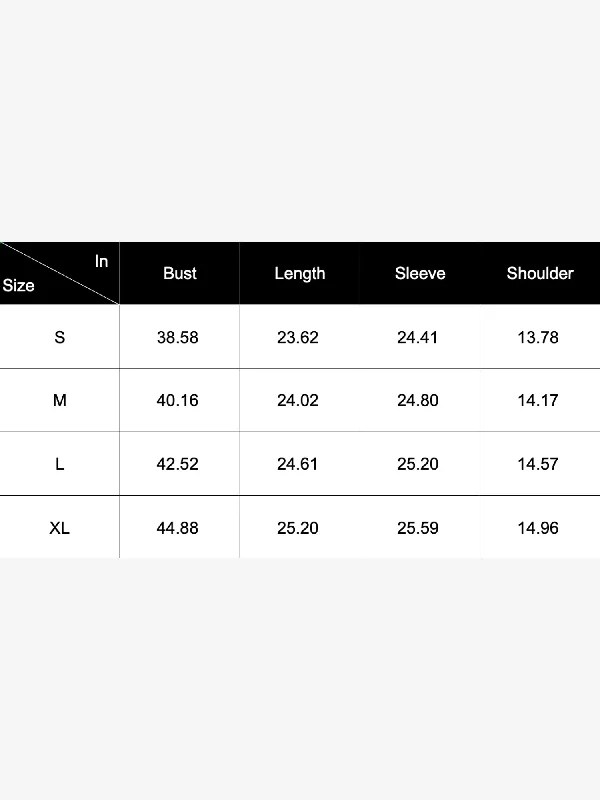Click the M sleeve value 24.80
Image resolution: width=600 pixels, height=800 pixels.
tap(418, 401)
